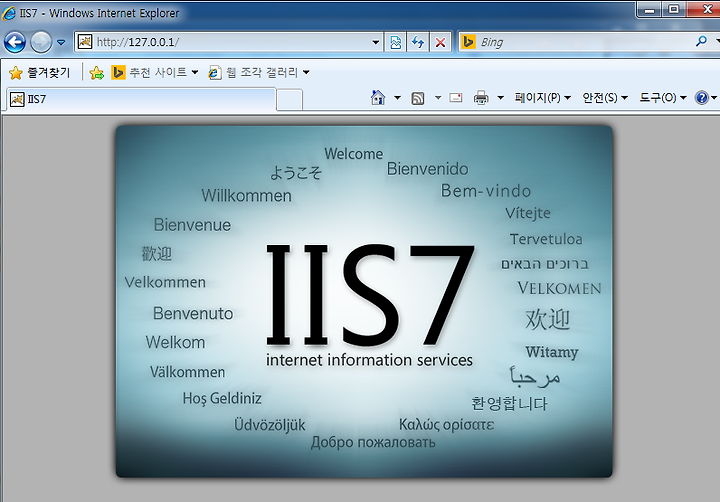Select the IIS7 browser tab
The image size is (720, 502).
click(142, 99)
